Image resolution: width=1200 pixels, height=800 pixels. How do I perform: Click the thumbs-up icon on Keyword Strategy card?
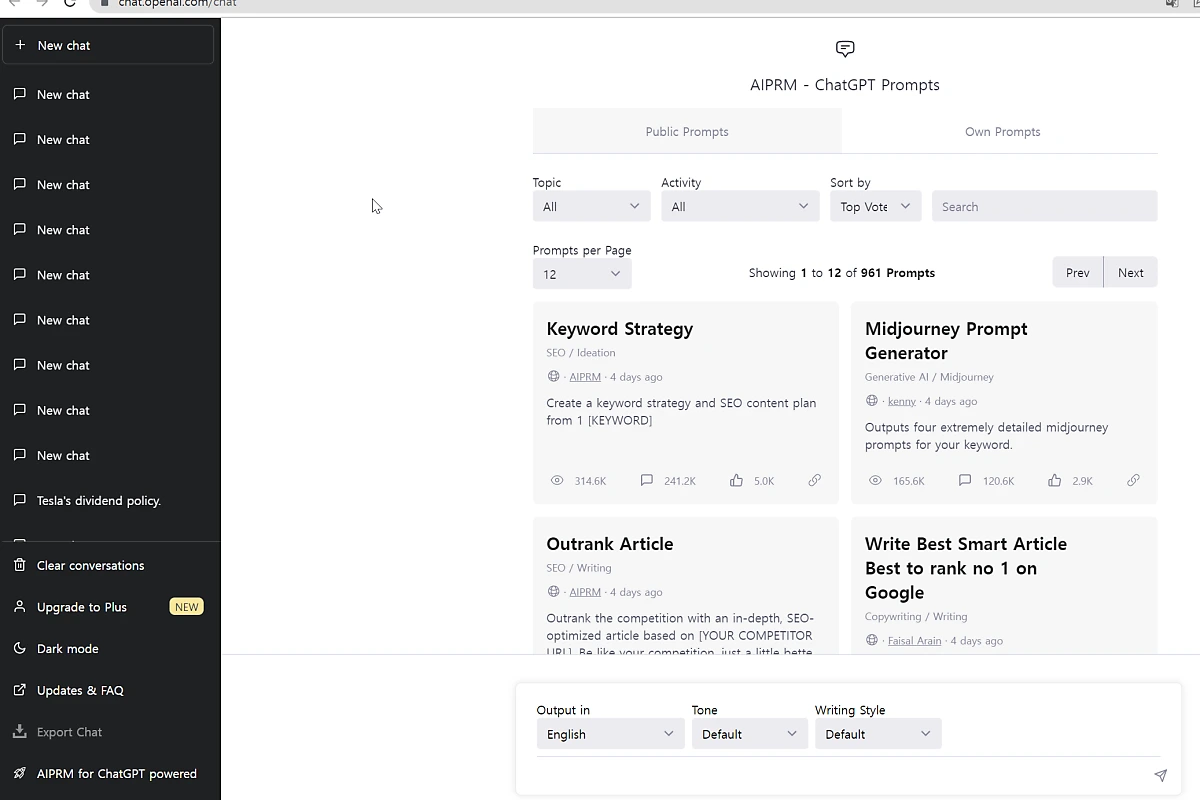pyautogui.click(x=736, y=480)
